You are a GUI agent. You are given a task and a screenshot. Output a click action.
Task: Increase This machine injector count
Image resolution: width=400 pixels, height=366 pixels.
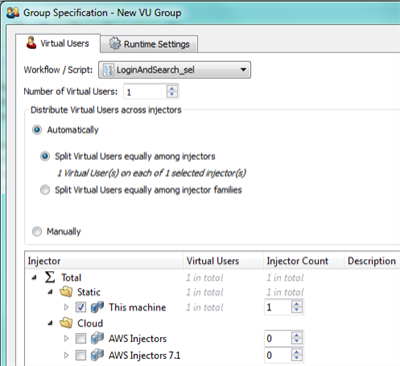(x=297, y=304)
